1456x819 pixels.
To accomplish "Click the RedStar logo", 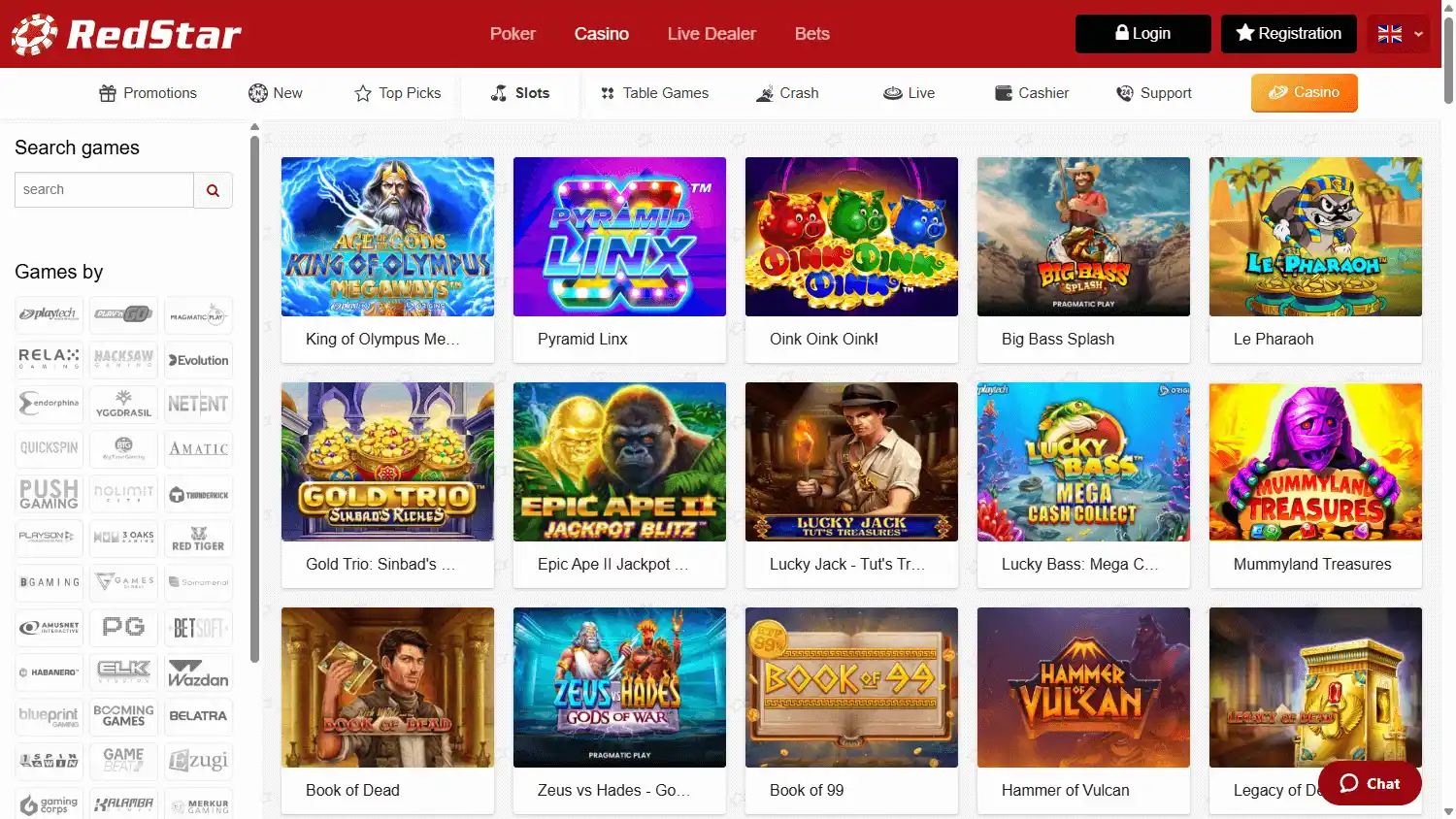I will (126, 34).
